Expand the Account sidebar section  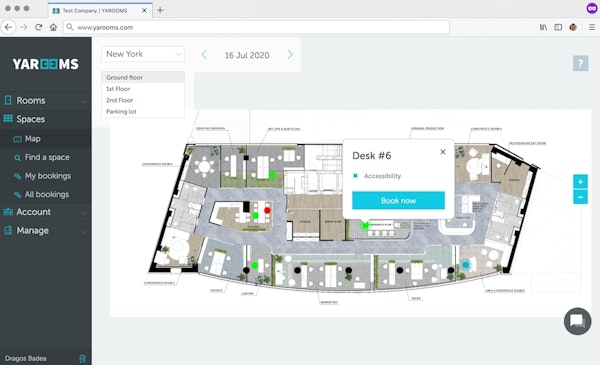(46, 212)
